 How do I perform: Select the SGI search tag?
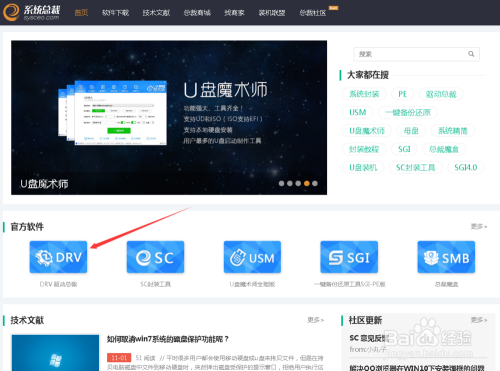pos(404,149)
